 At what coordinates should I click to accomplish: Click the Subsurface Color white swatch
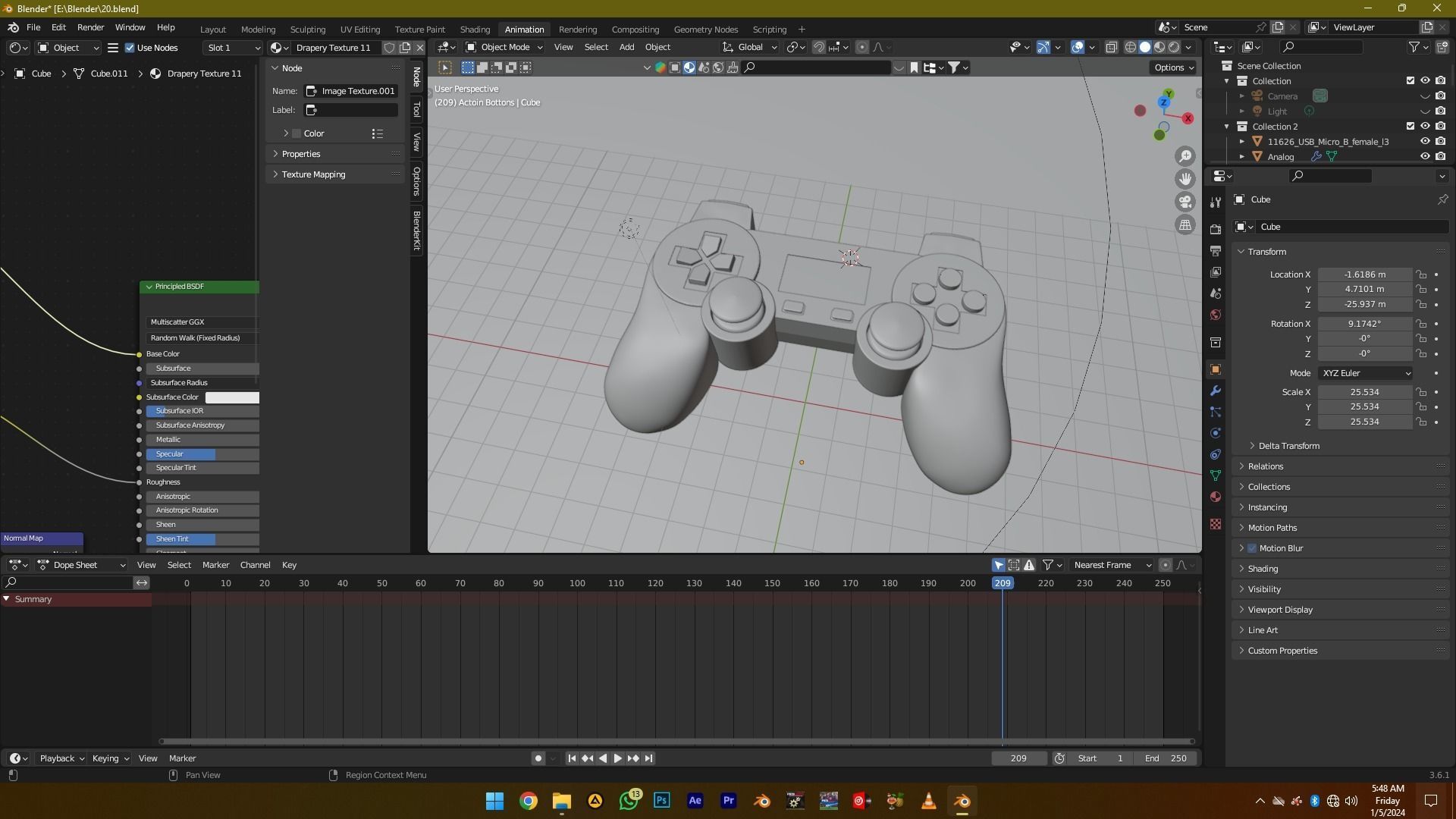pyautogui.click(x=232, y=397)
